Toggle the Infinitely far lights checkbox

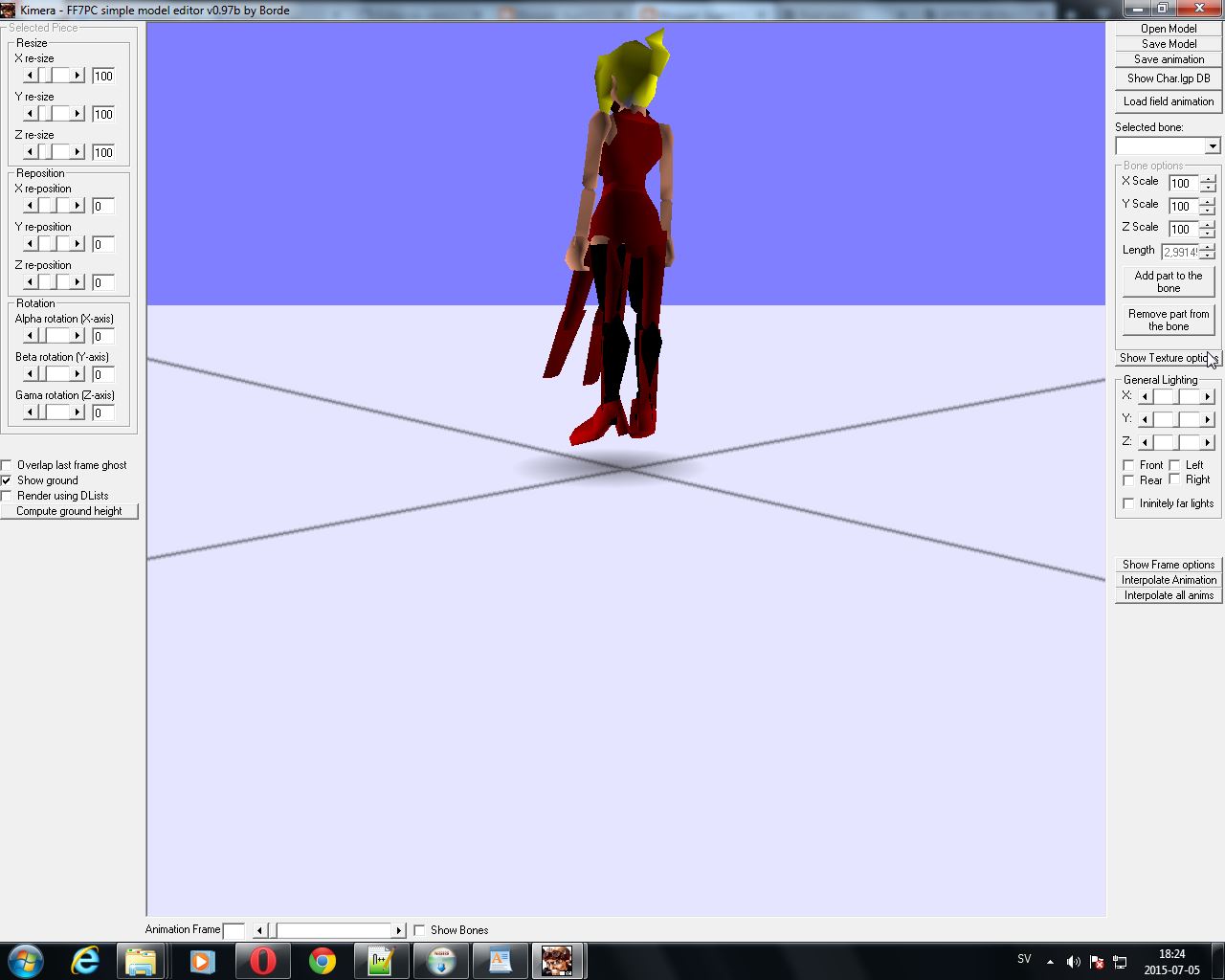[x=1128, y=503]
